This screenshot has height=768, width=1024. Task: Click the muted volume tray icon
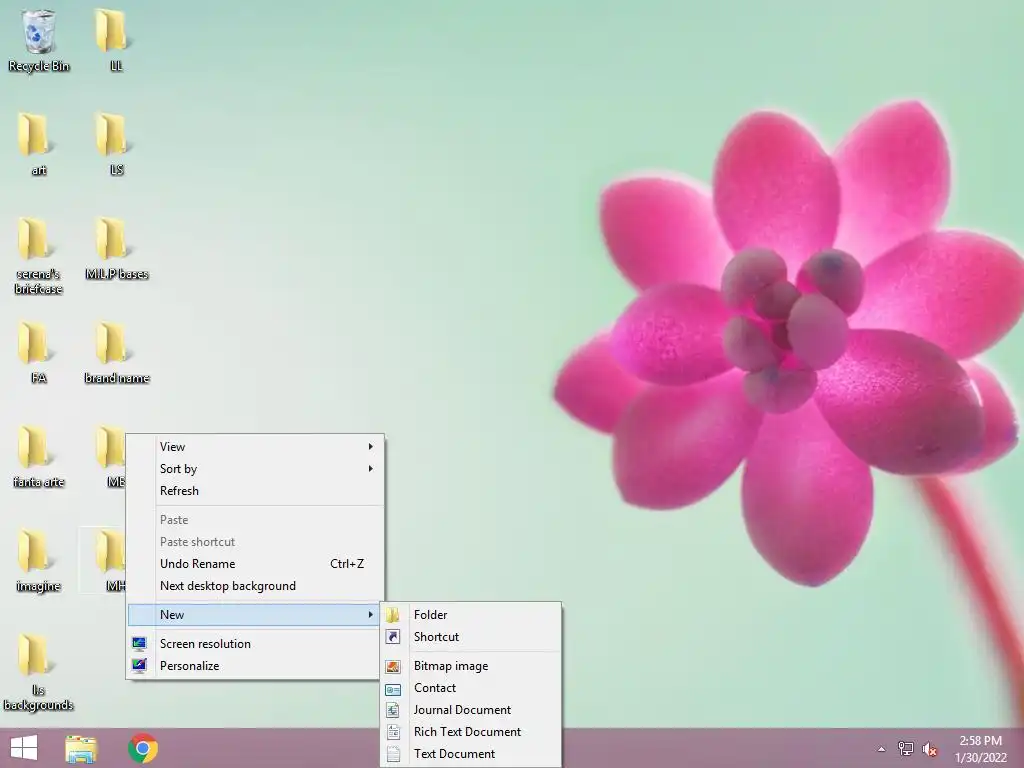[x=929, y=749]
